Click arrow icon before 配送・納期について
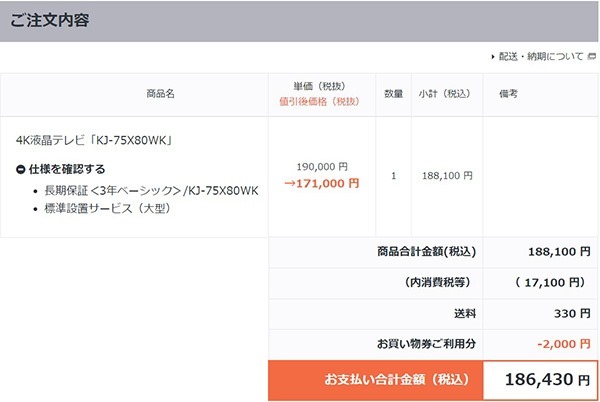600x402 pixels. point(493,56)
